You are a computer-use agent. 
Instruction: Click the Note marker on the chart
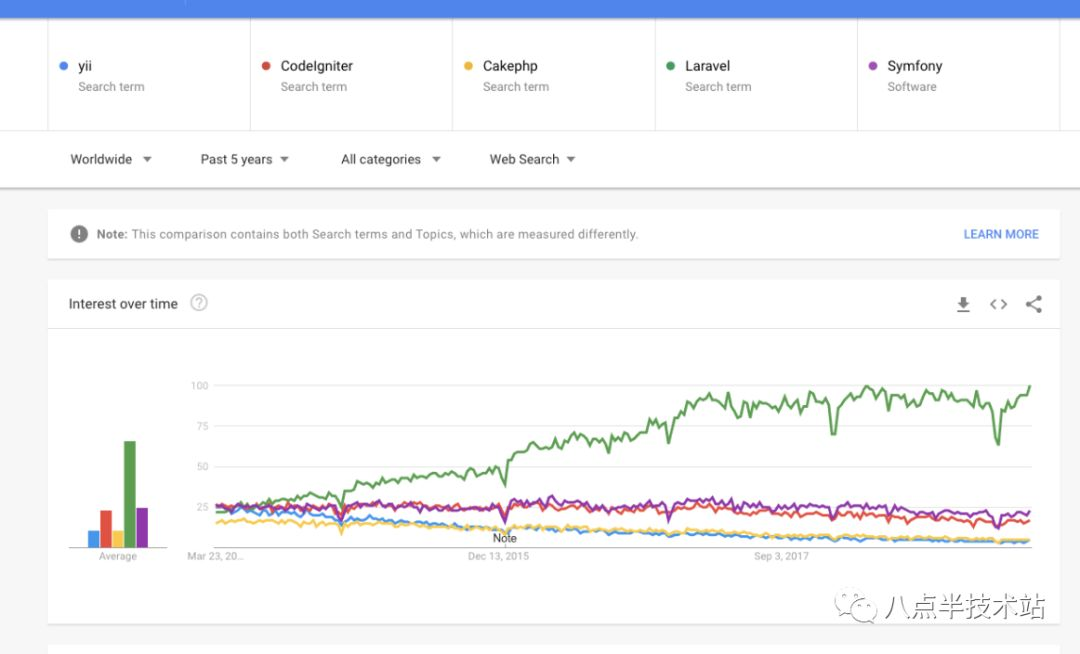(x=505, y=538)
